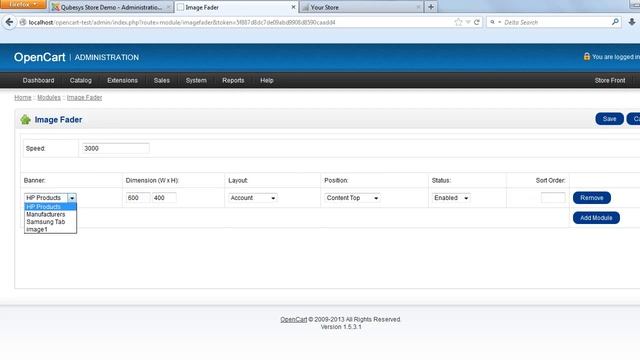The width and height of the screenshot is (640, 360).
Task: Follow the Modules breadcrumb link
Action: click(49, 98)
